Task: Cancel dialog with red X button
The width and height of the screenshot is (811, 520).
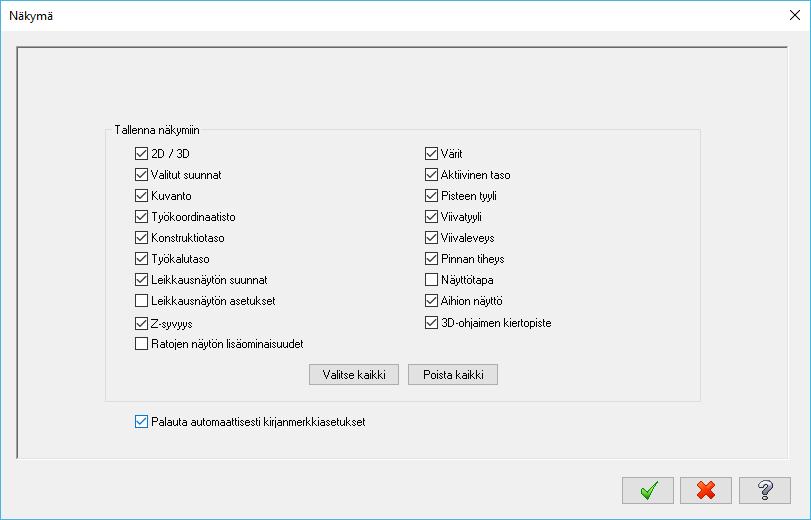Action: 706,490
